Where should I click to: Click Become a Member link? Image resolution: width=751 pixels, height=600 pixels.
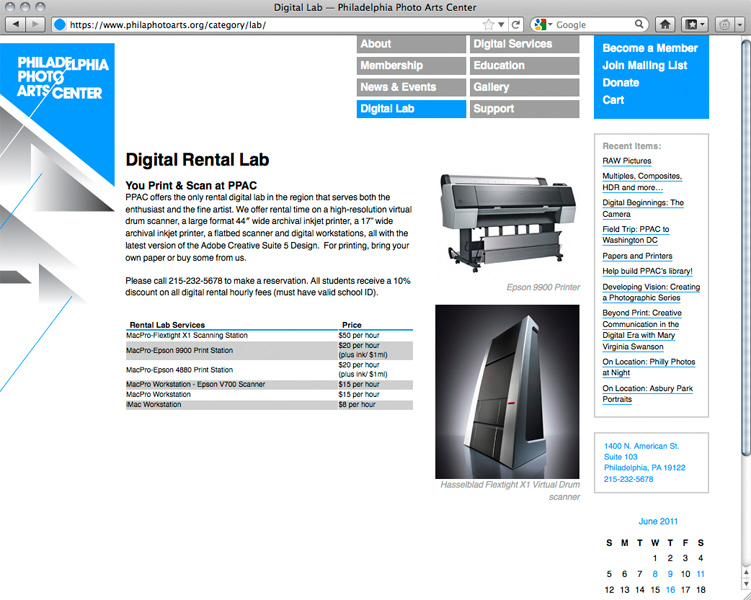(x=650, y=48)
